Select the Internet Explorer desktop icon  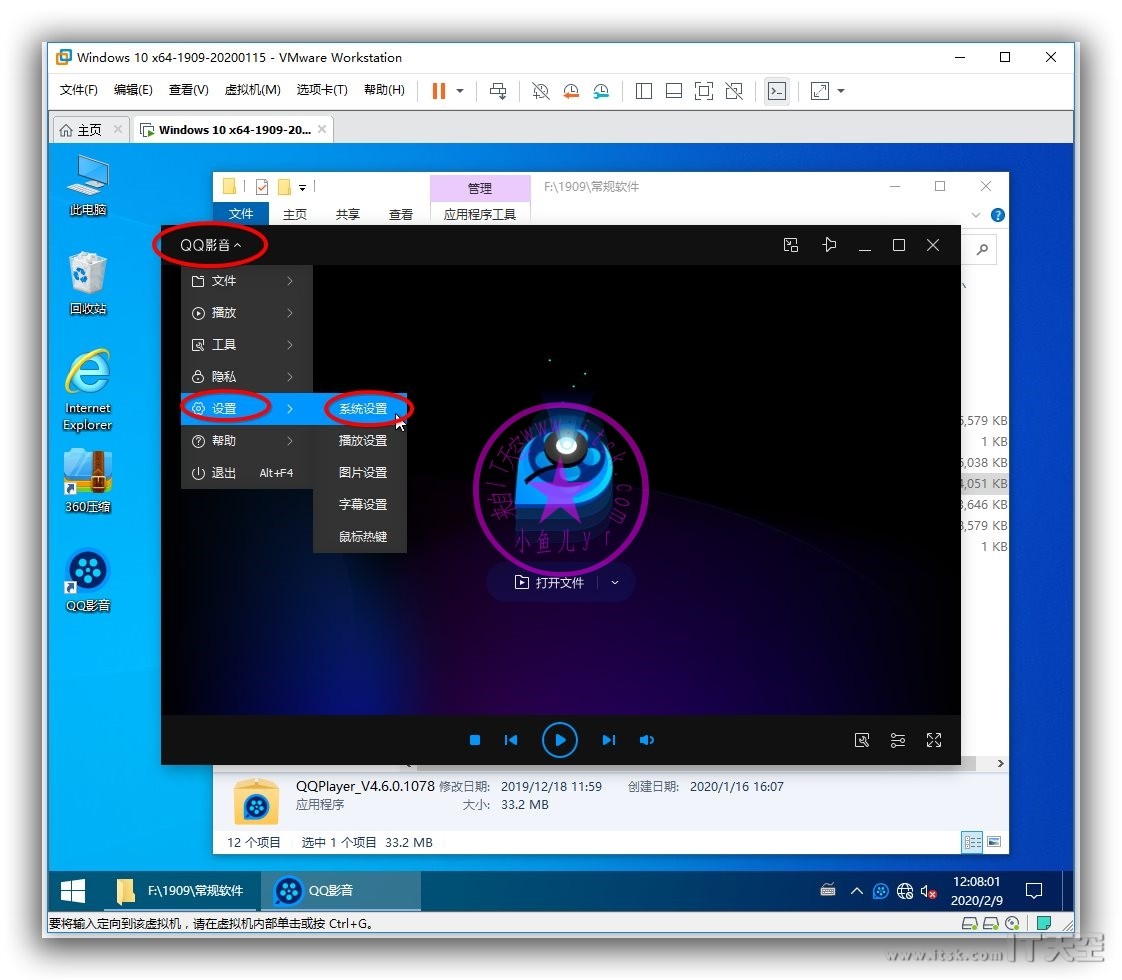(88, 390)
